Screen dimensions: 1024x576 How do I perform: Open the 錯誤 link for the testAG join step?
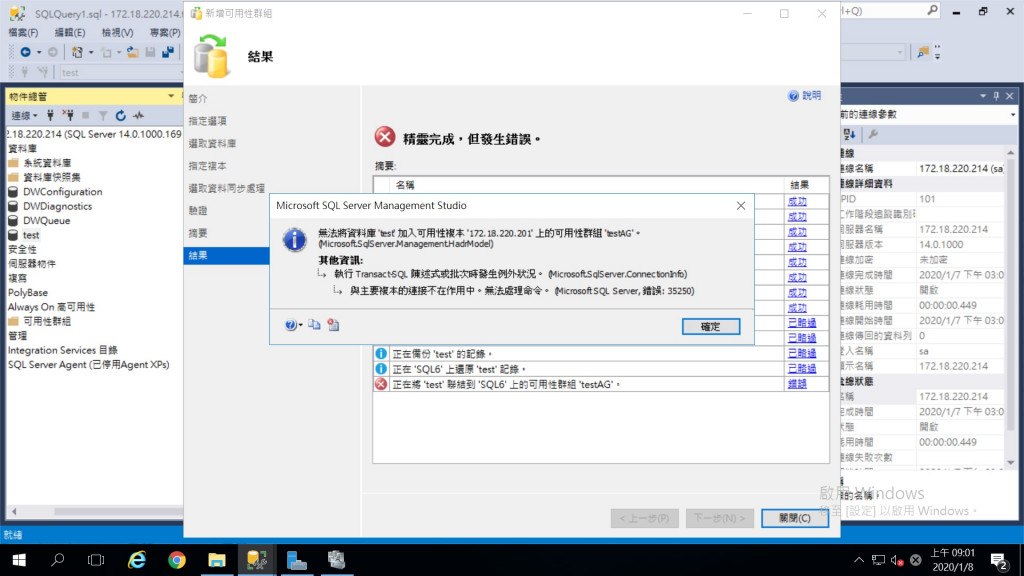[797, 384]
